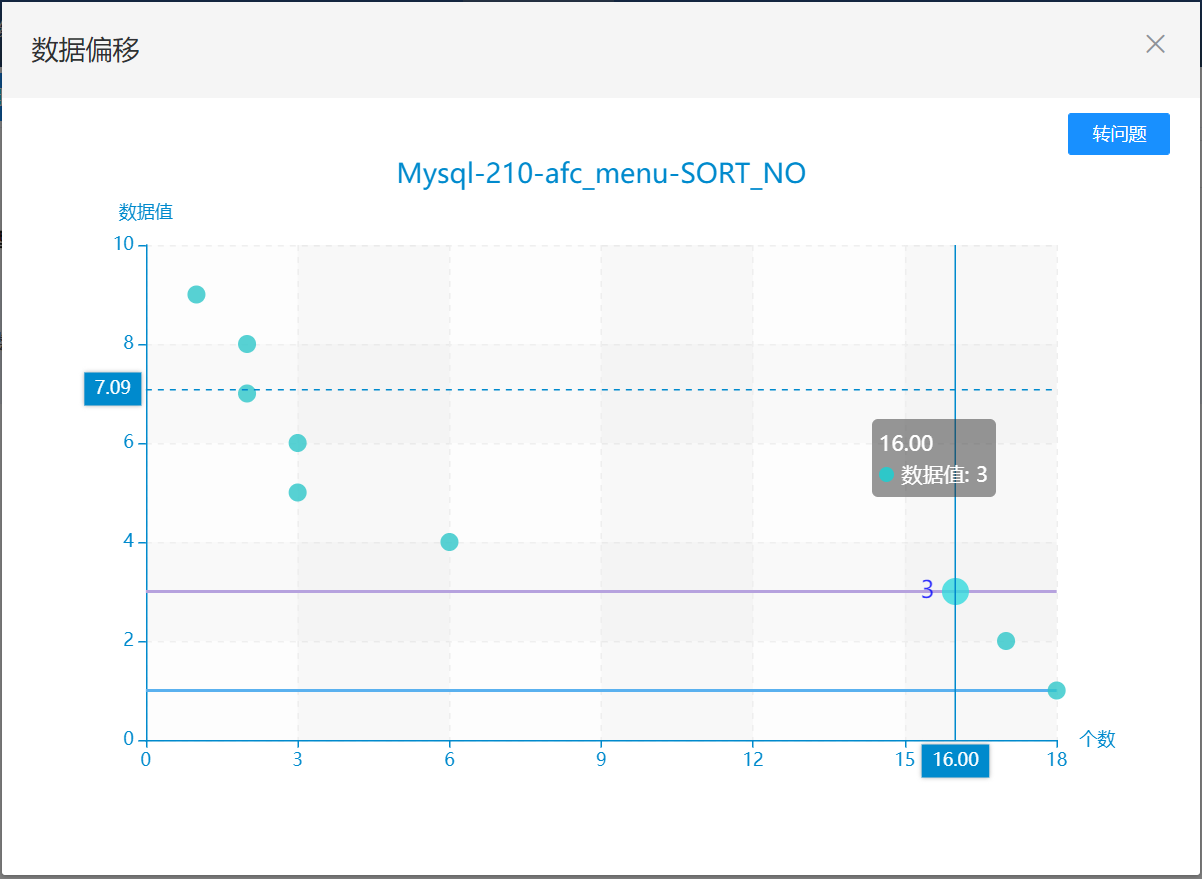
Task: Select the data point with value 8
Action: tap(247, 344)
